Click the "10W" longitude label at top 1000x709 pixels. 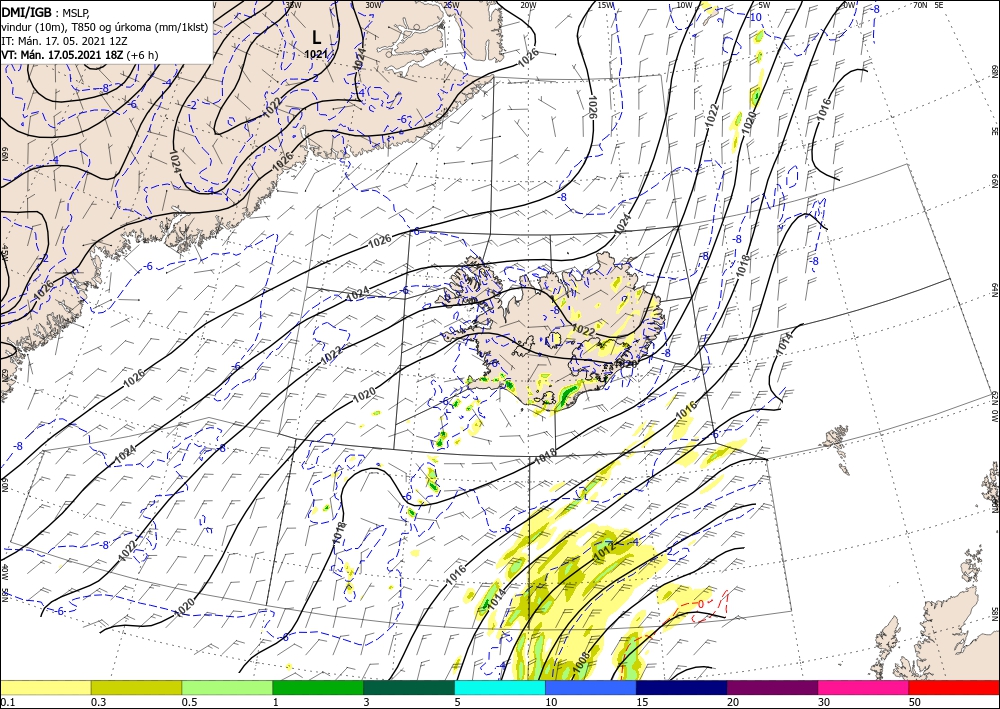coord(684,5)
